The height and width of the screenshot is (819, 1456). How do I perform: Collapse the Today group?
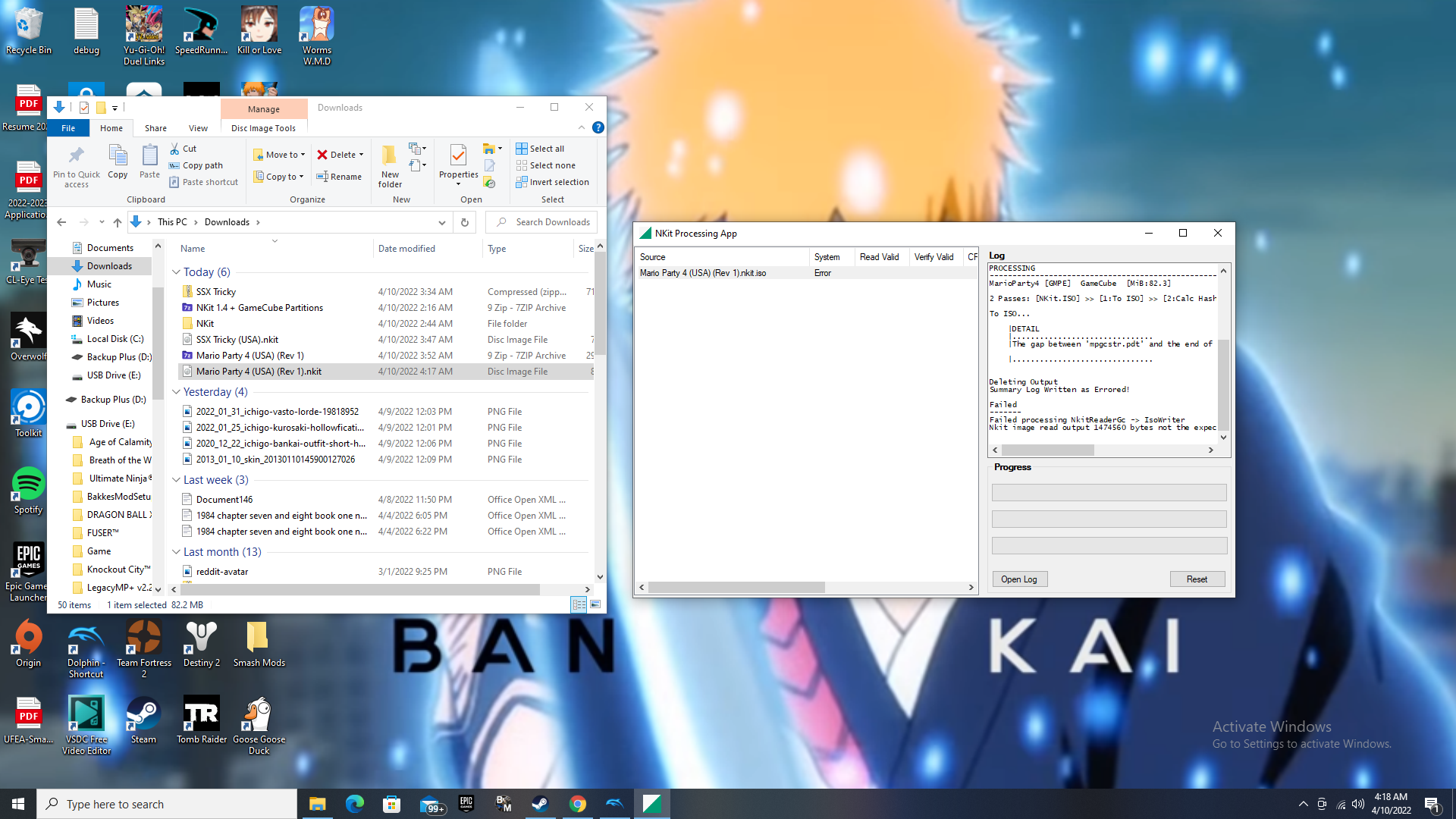pyautogui.click(x=176, y=272)
